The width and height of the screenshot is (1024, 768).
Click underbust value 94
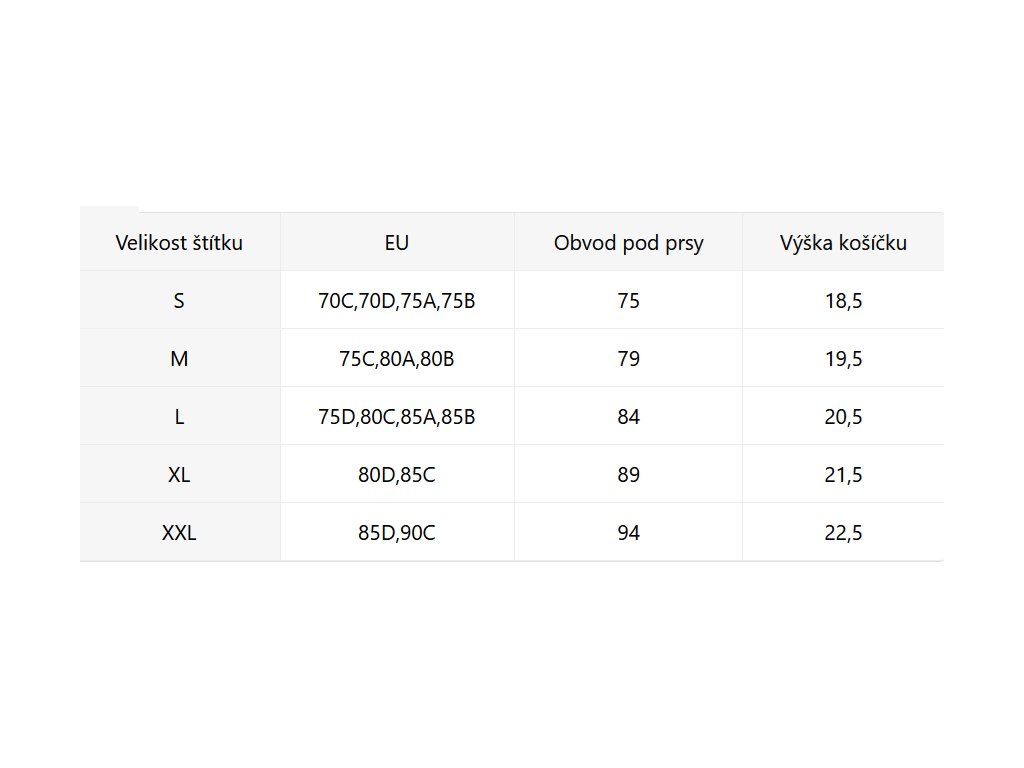(x=628, y=533)
